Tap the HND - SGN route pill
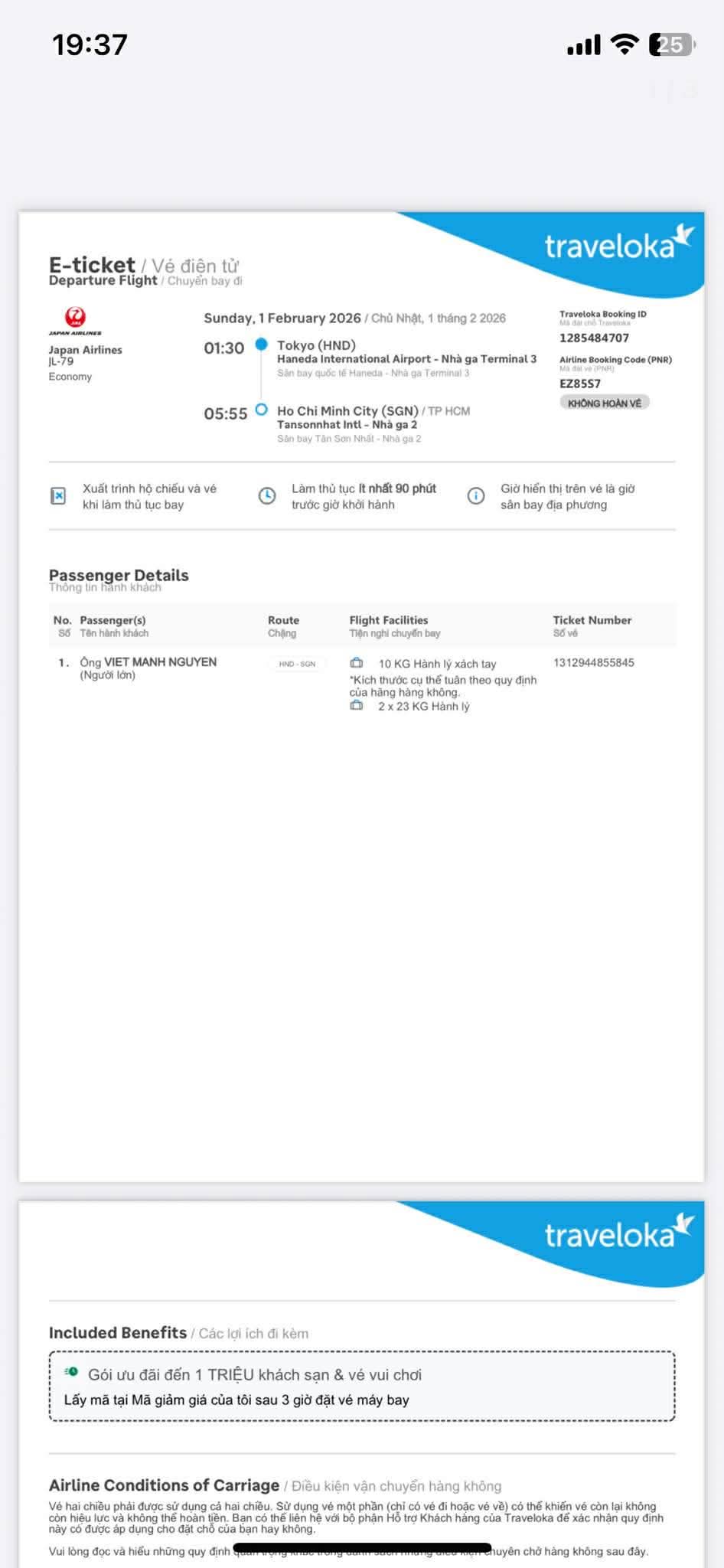724x1568 pixels. (x=297, y=664)
